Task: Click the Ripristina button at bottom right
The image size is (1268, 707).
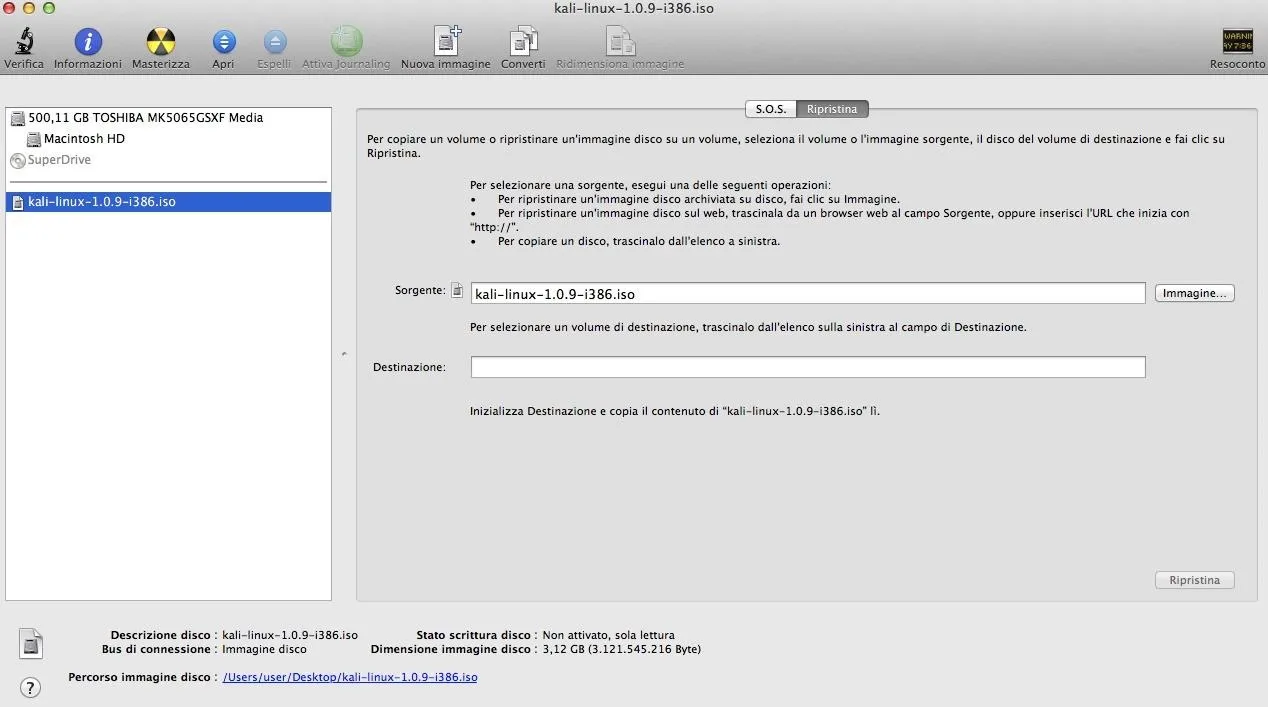Action: tap(1194, 580)
